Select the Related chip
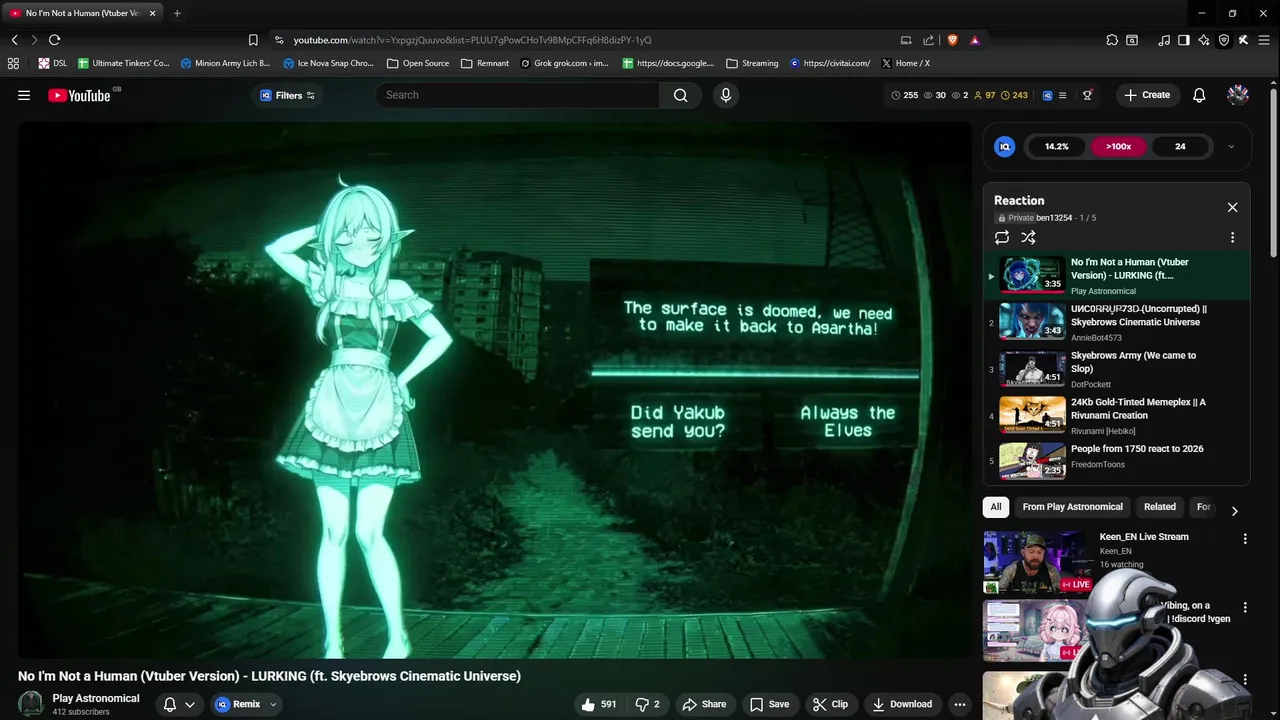 (1160, 507)
